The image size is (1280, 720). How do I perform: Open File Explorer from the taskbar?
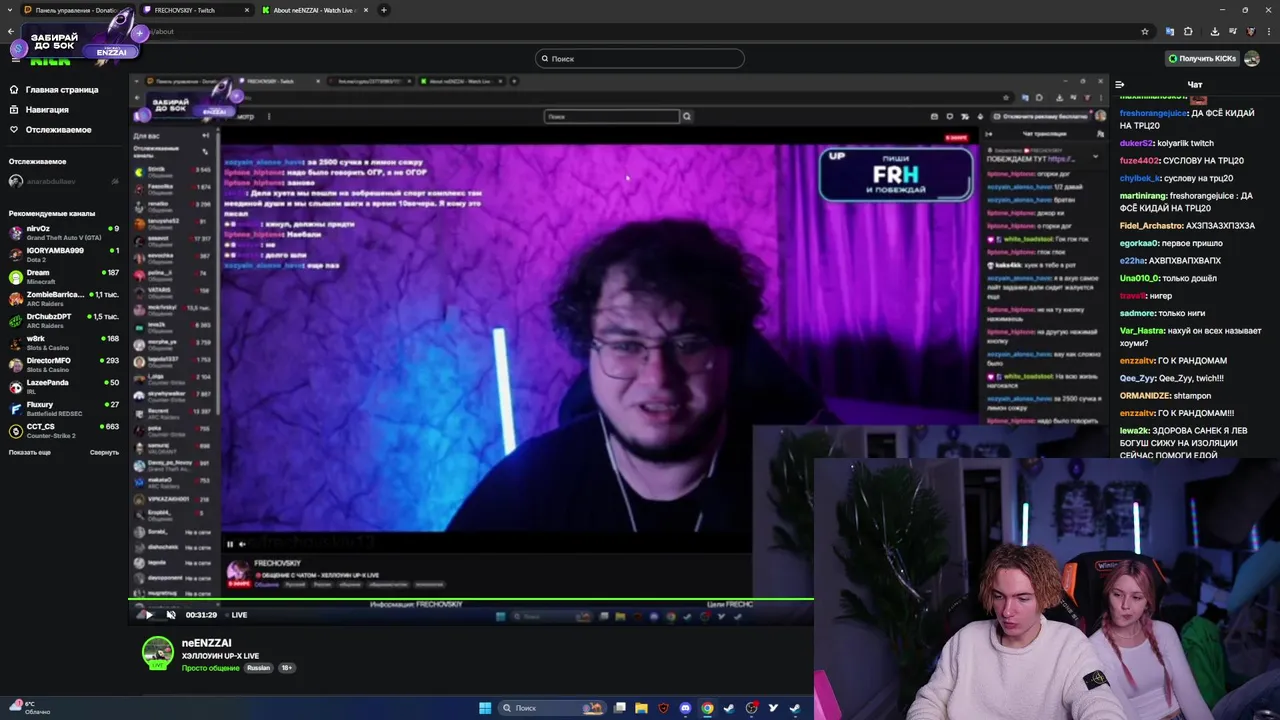click(x=641, y=708)
